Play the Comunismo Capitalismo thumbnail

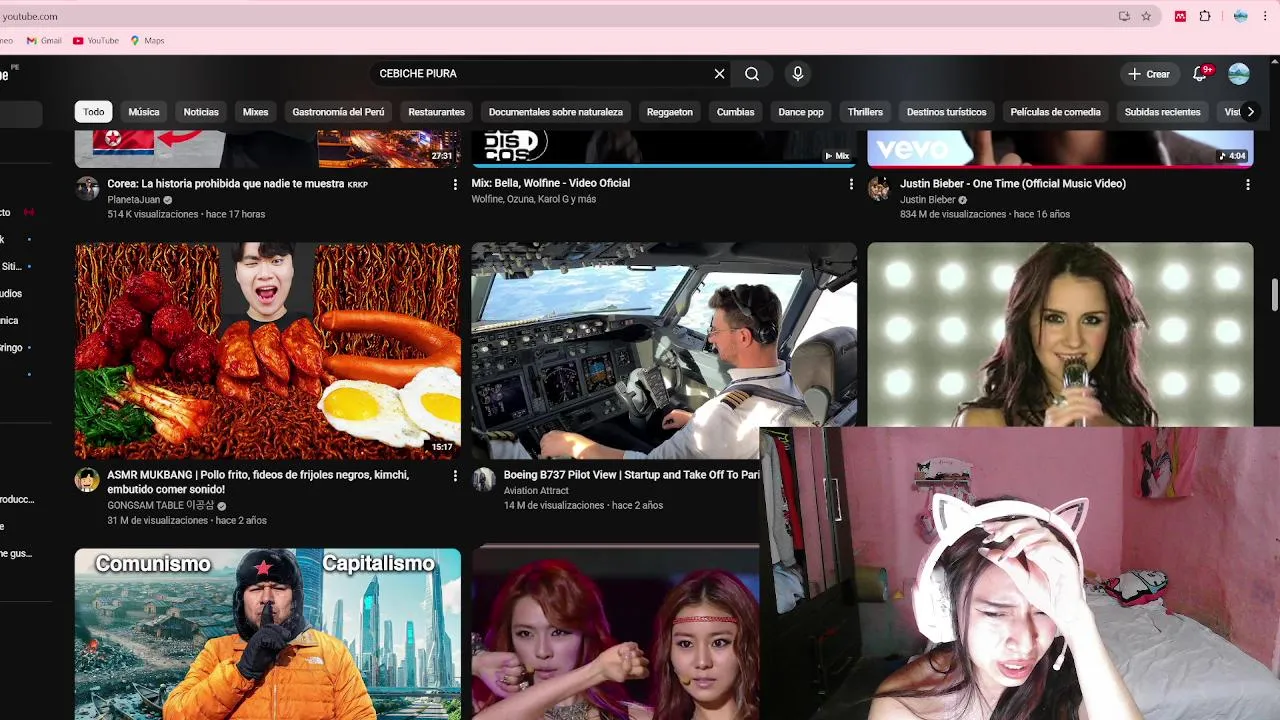tap(268, 634)
